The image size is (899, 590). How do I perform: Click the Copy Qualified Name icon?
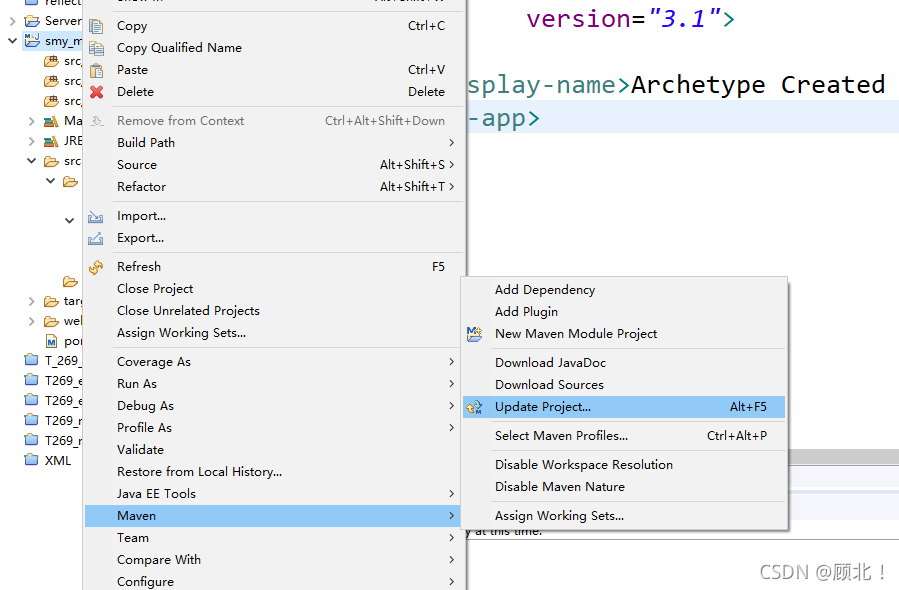96,48
